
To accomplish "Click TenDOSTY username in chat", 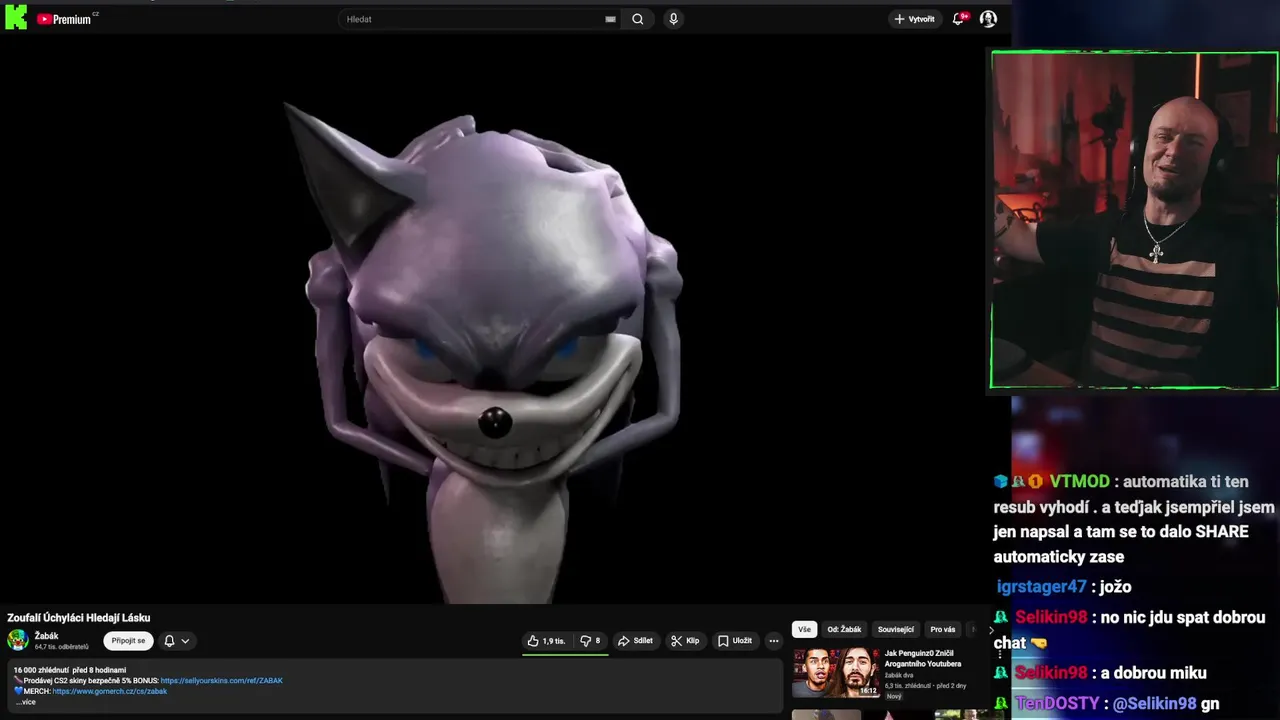I will point(1057,704).
